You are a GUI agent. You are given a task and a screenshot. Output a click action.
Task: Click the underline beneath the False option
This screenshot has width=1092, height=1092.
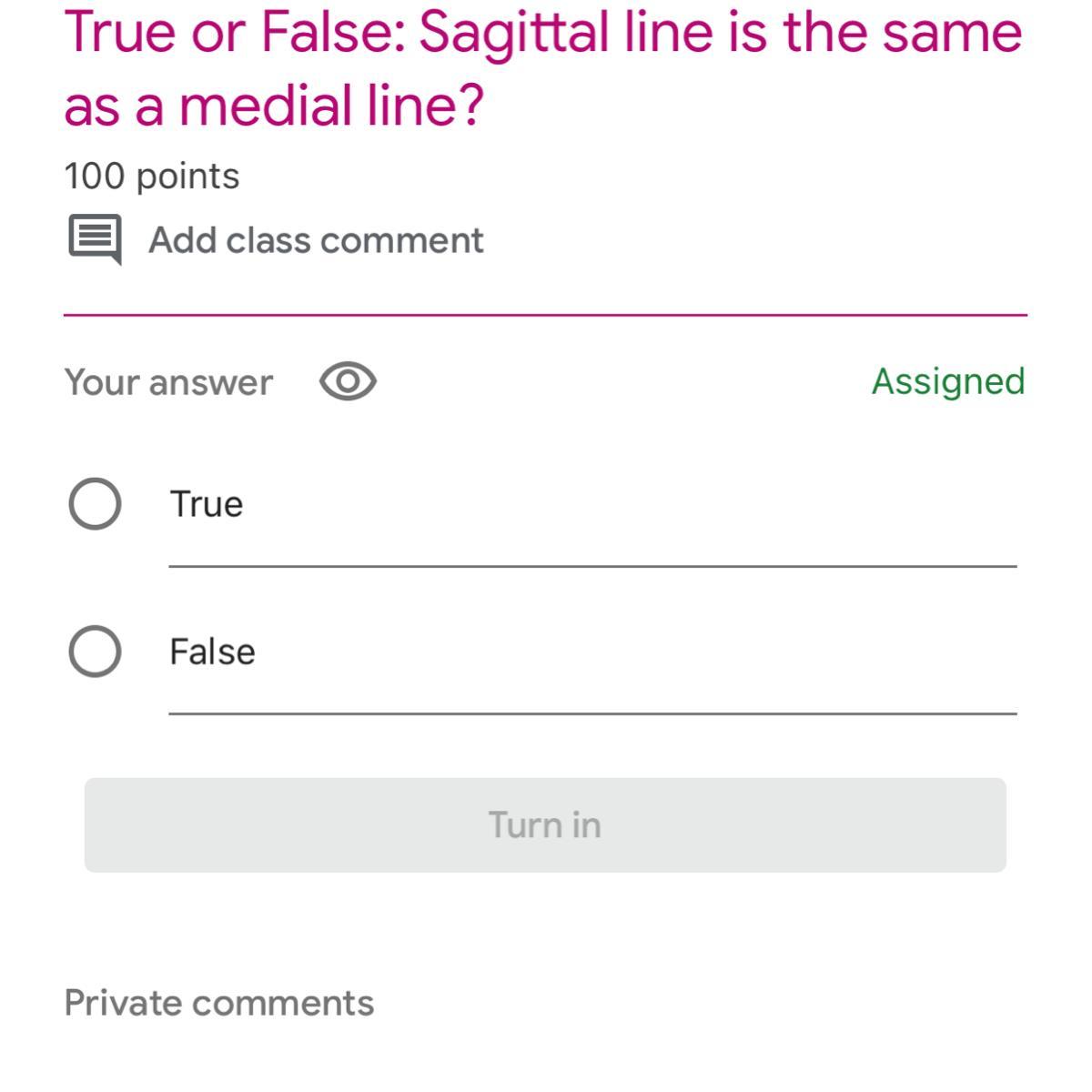click(x=591, y=713)
